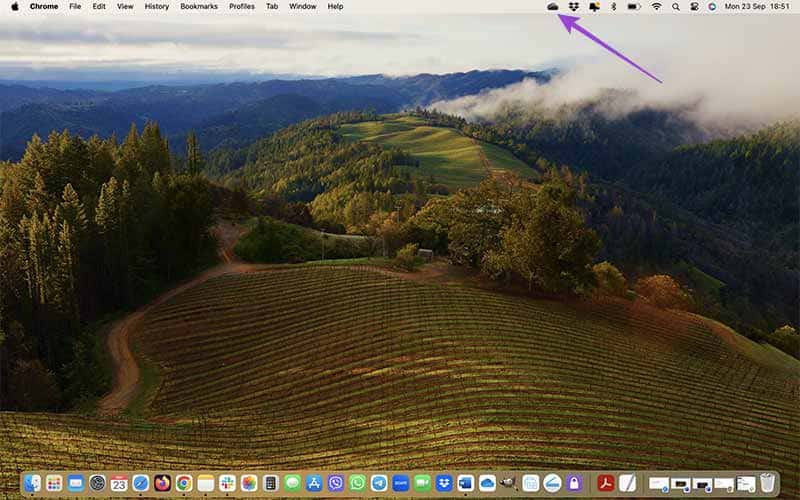Open Dropbox app from the Dock

click(x=444, y=483)
